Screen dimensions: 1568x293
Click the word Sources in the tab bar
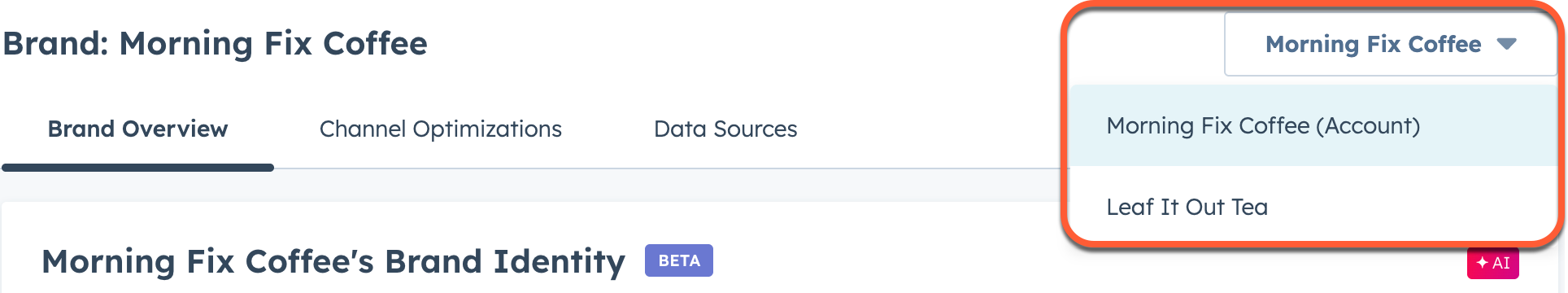tap(756, 129)
